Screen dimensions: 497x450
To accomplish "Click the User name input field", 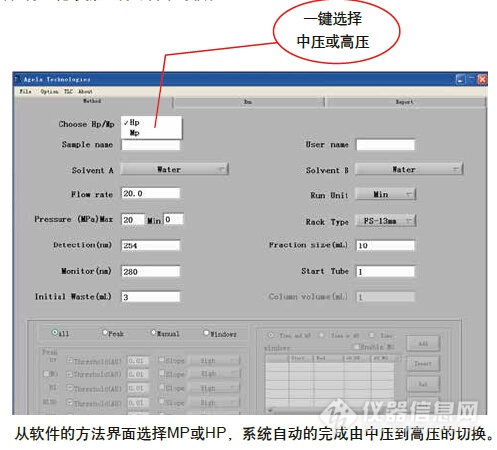I will click(385, 145).
